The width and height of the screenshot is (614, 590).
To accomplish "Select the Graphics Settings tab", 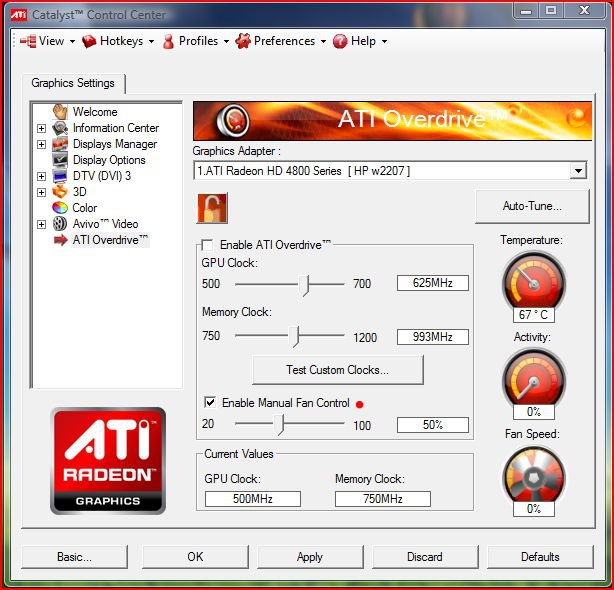I will click(73, 83).
